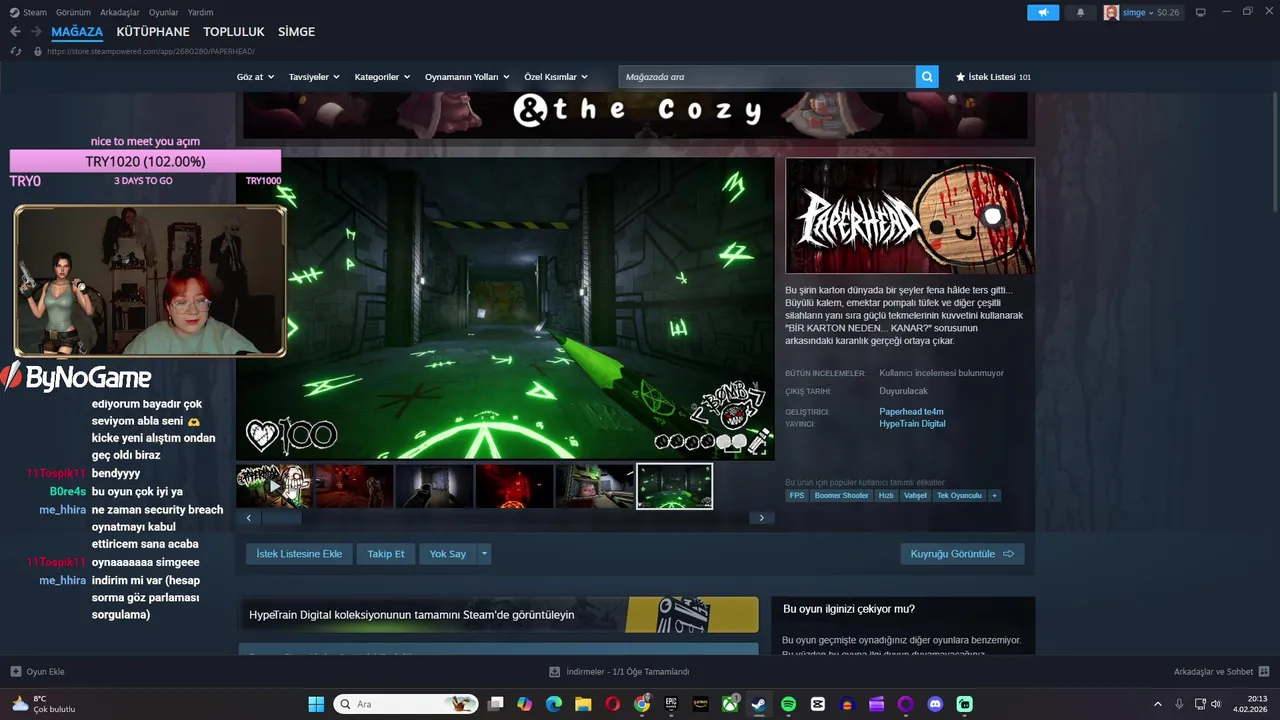The image size is (1280, 720).
Task: Open the dropdown arrow next to Yok Say
Action: point(484,554)
